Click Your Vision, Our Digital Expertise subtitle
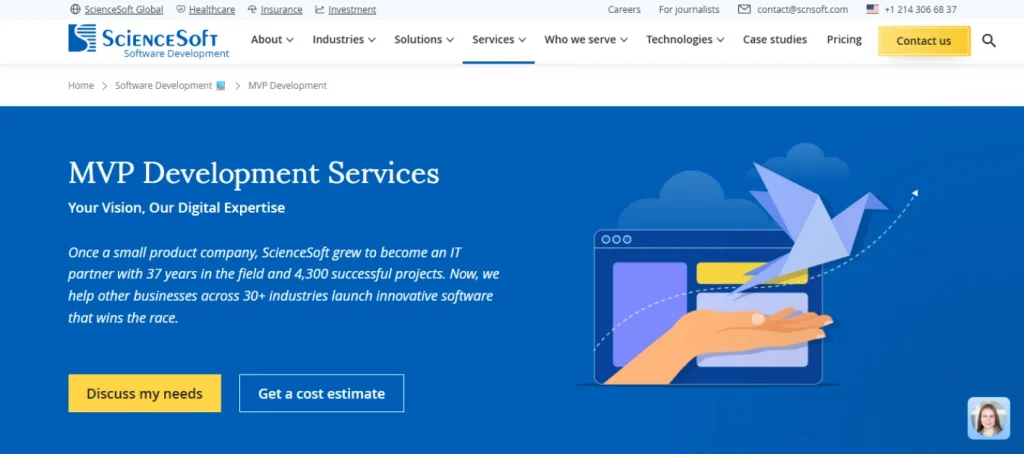The height and width of the screenshot is (454, 1024). click(x=176, y=208)
